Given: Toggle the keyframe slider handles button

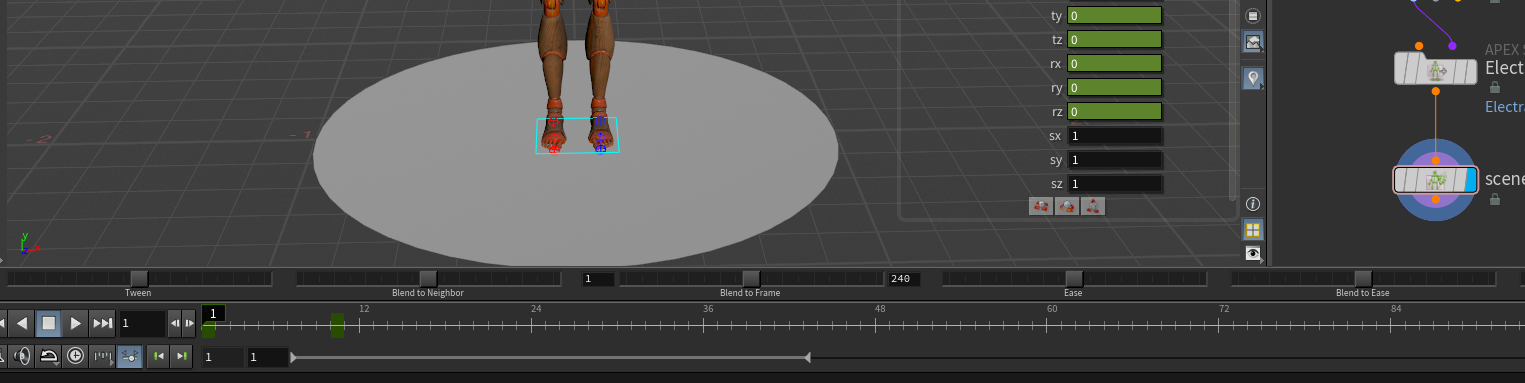Looking at the screenshot, I should (x=129, y=356).
